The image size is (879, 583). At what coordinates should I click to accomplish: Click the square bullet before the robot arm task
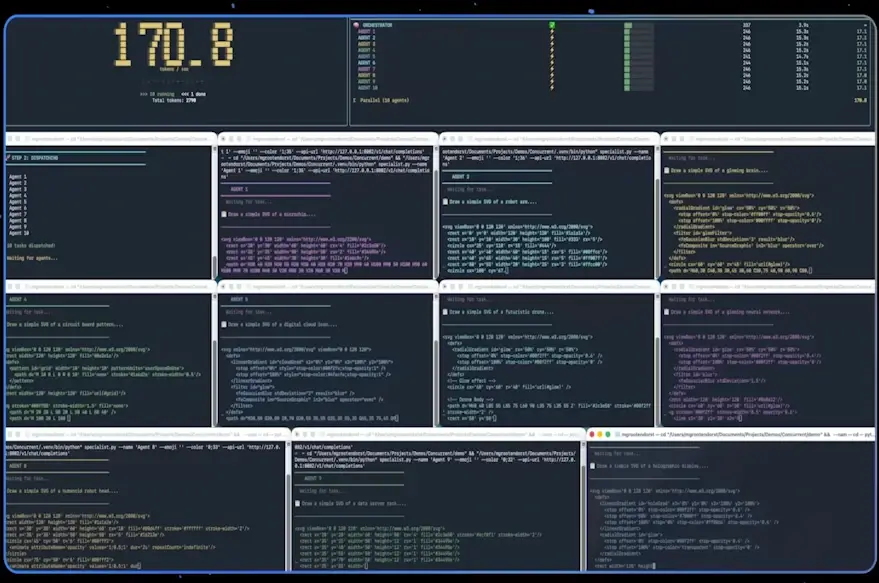tap(445, 203)
